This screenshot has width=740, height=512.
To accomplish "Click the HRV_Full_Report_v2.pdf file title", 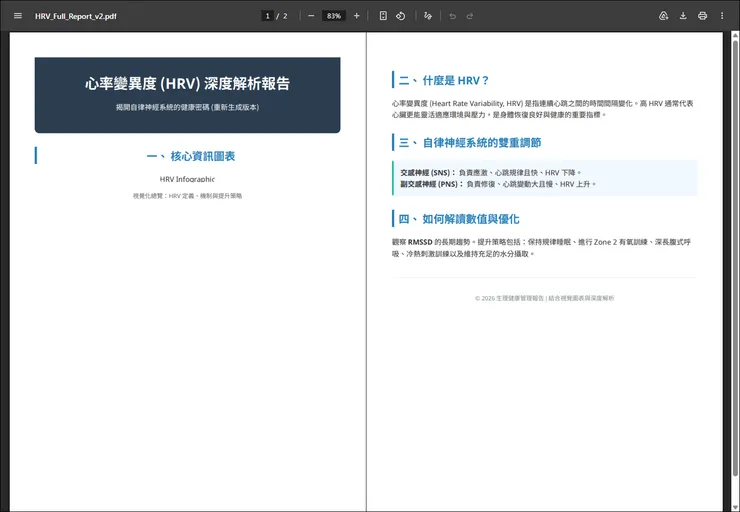I will point(76,16).
